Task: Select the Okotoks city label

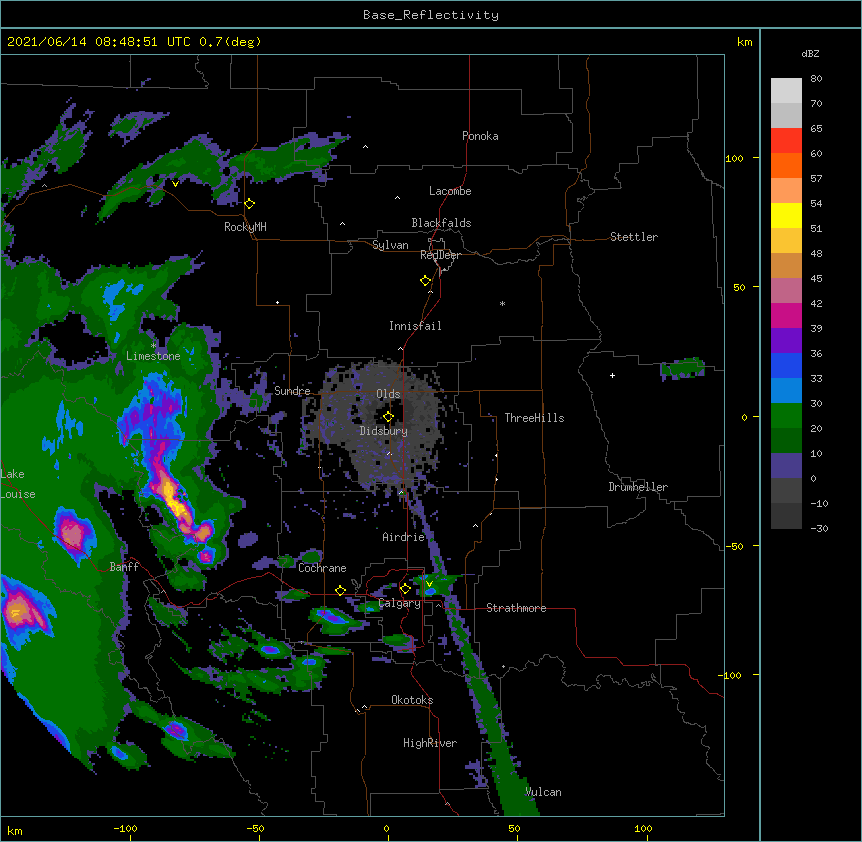Action: click(412, 700)
